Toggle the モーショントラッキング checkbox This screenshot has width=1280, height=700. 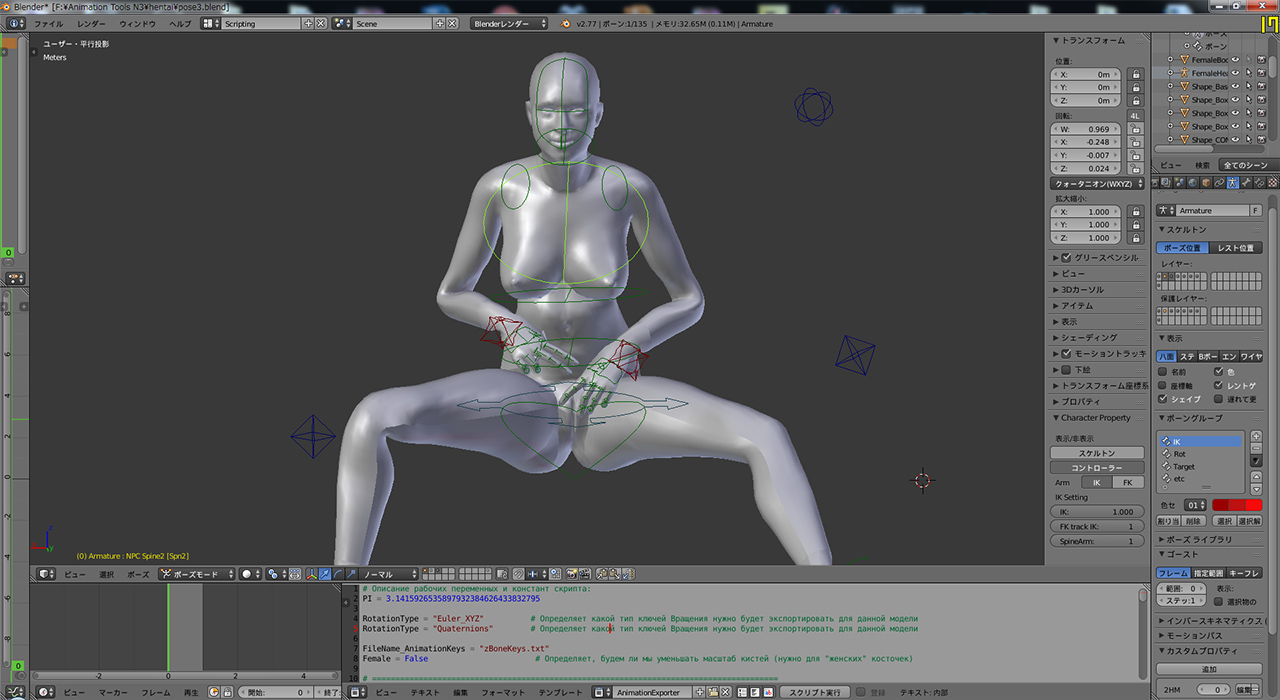pos(1067,353)
